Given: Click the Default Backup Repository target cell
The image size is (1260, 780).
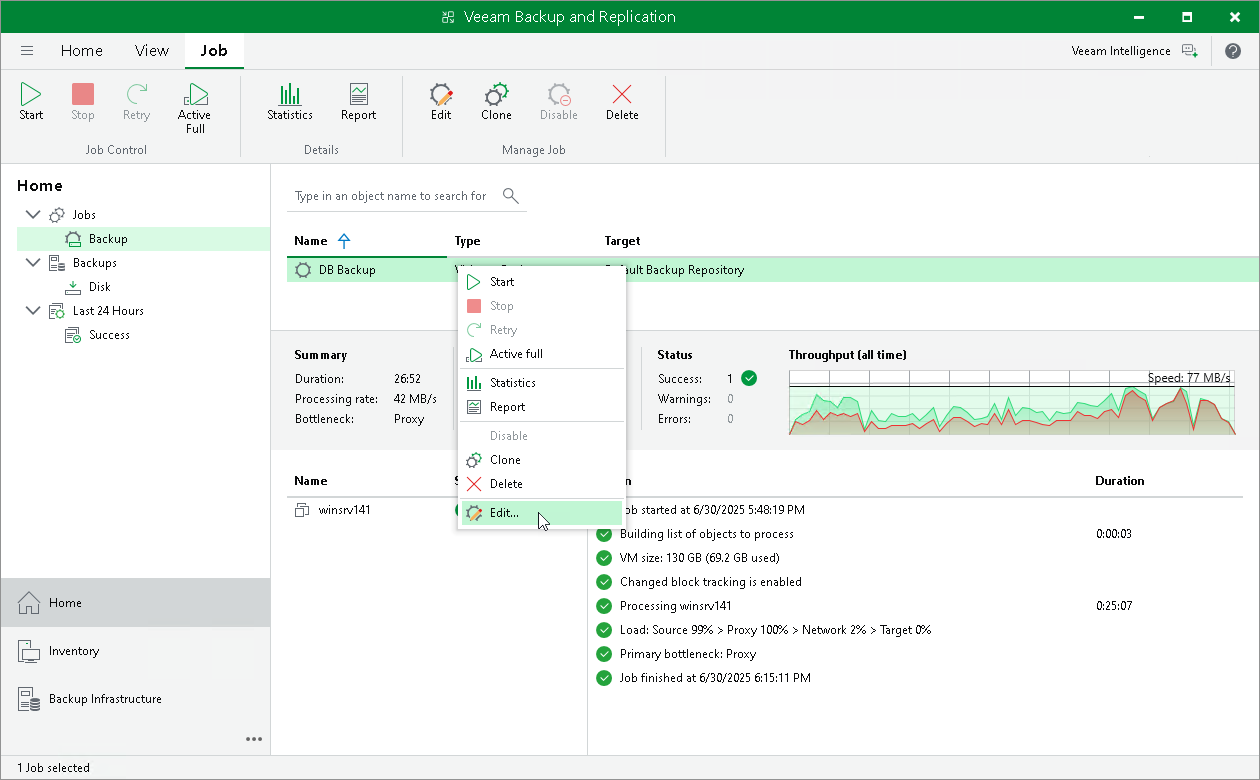Looking at the screenshot, I should click(x=685, y=270).
